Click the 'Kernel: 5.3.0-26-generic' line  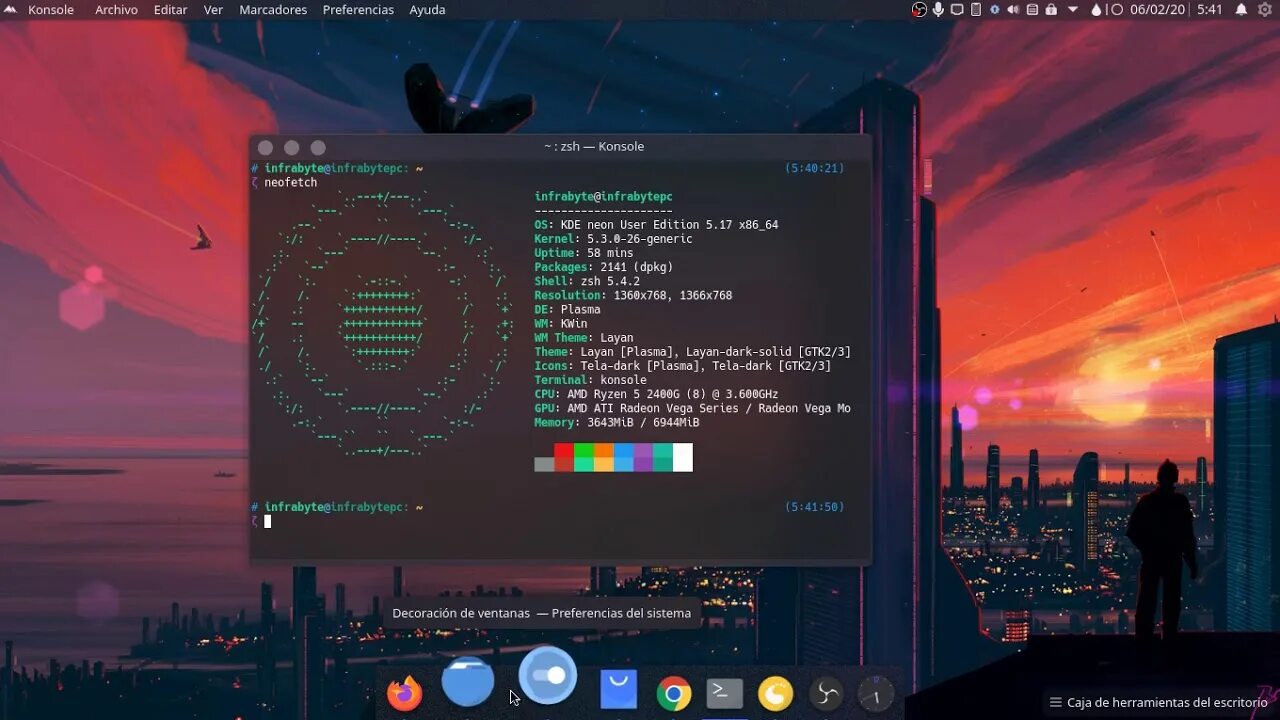(x=613, y=239)
